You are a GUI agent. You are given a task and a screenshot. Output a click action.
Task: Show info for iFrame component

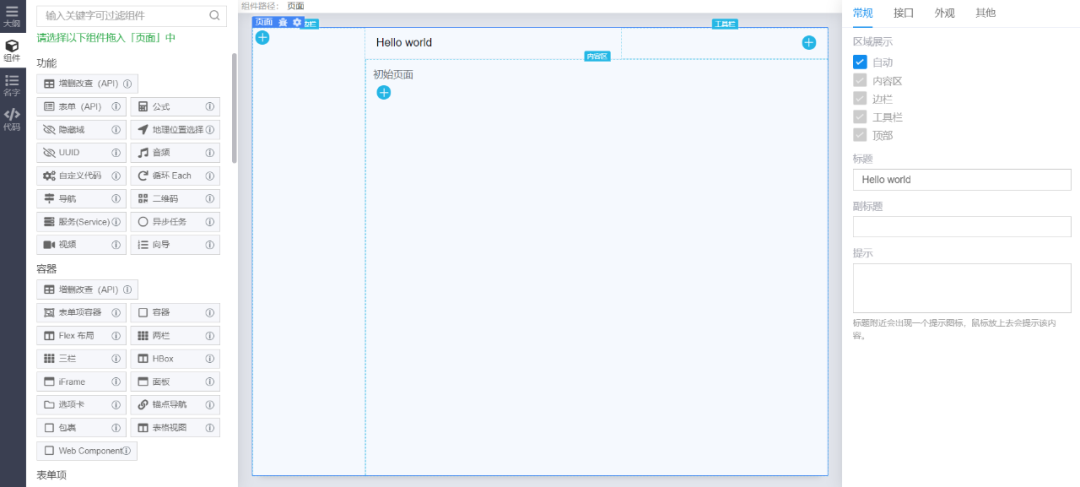(x=116, y=382)
